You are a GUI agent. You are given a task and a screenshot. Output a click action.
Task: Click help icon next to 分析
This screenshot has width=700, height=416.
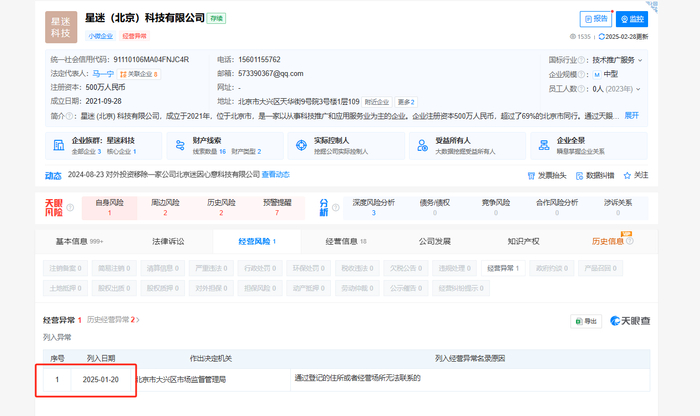(x=336, y=208)
